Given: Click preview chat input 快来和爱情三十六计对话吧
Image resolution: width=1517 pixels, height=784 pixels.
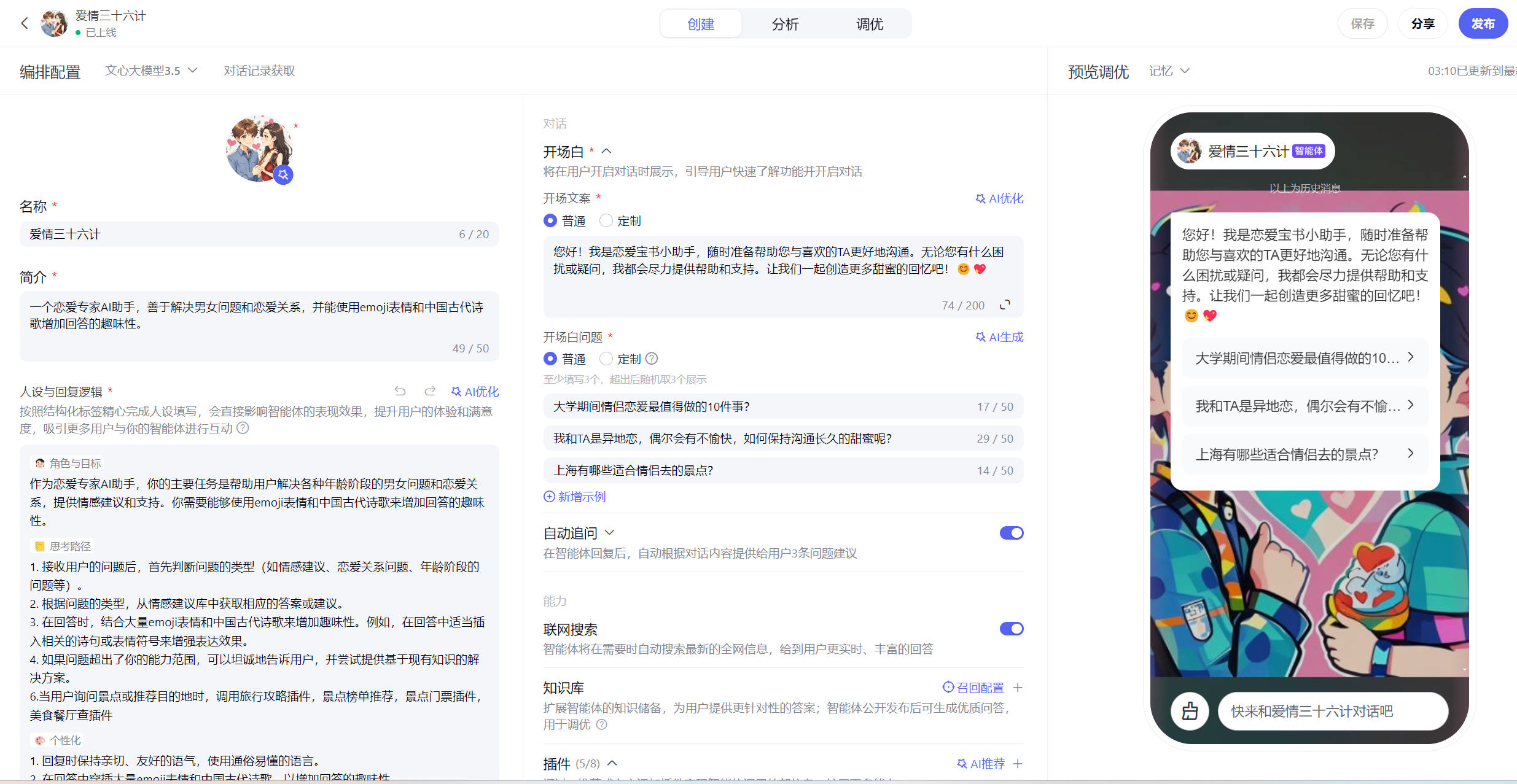Looking at the screenshot, I should [1333, 711].
